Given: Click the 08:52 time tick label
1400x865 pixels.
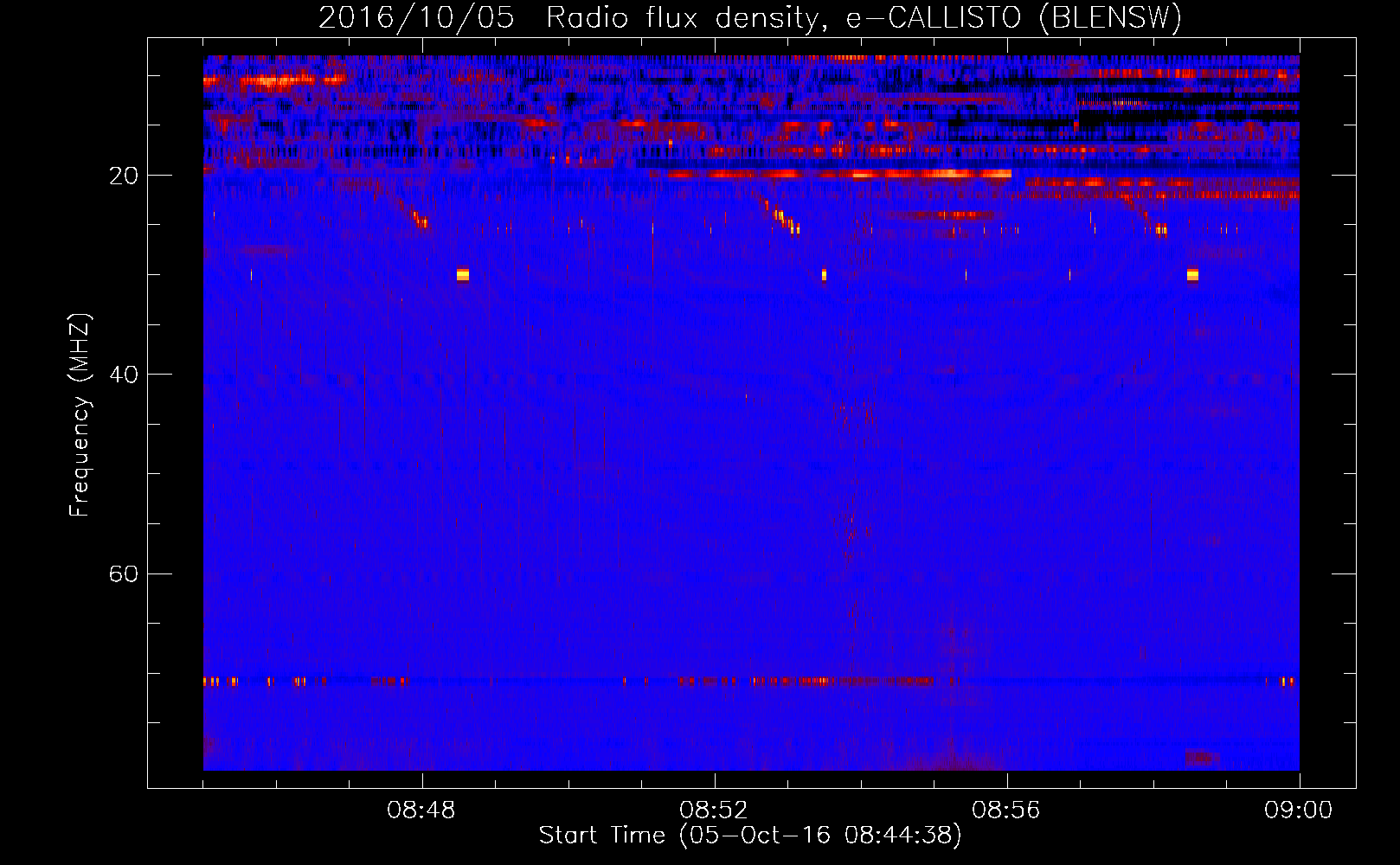Looking at the screenshot, I should click(x=714, y=811).
